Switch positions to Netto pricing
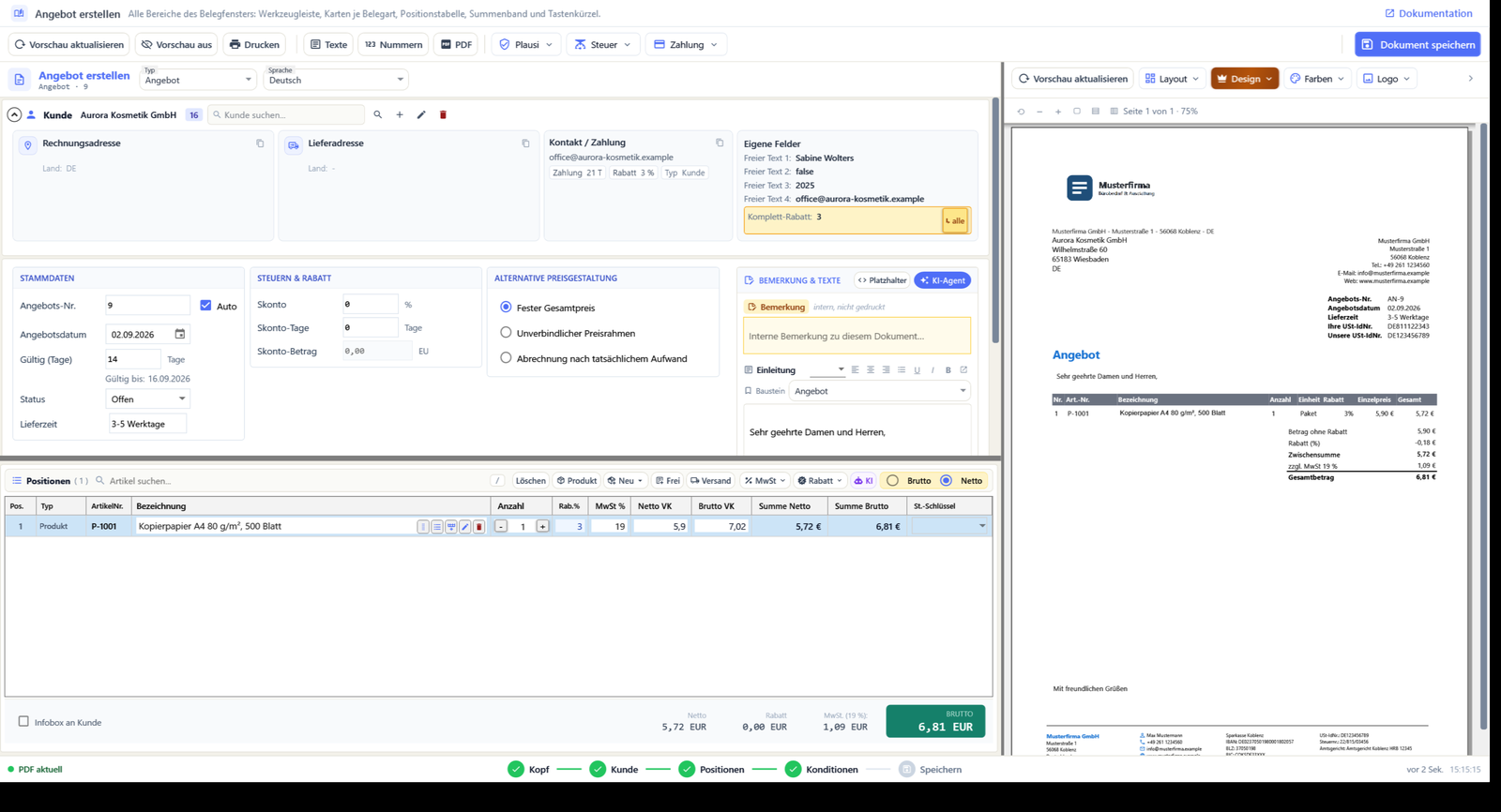1501x812 pixels. (947, 480)
